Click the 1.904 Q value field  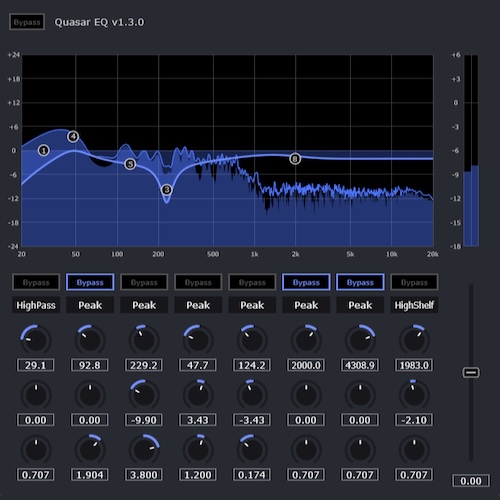(90, 475)
